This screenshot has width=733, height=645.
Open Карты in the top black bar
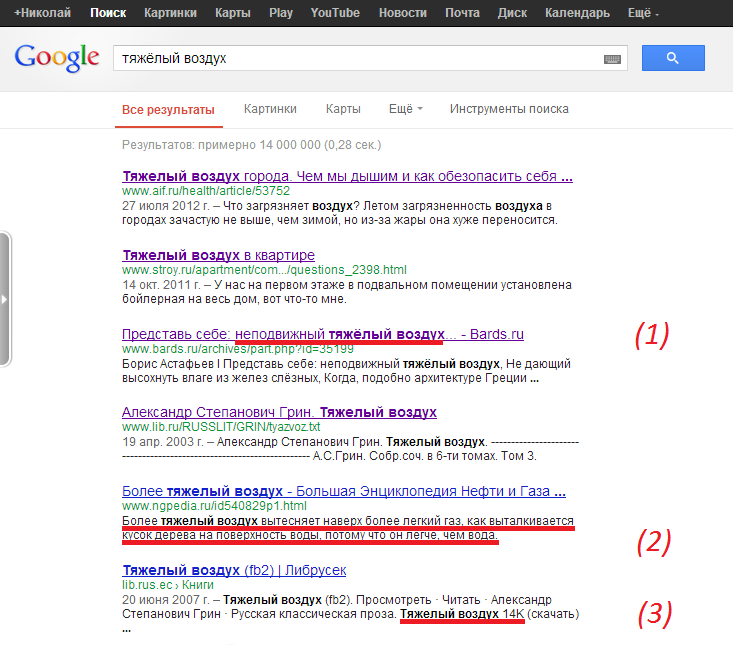point(233,13)
